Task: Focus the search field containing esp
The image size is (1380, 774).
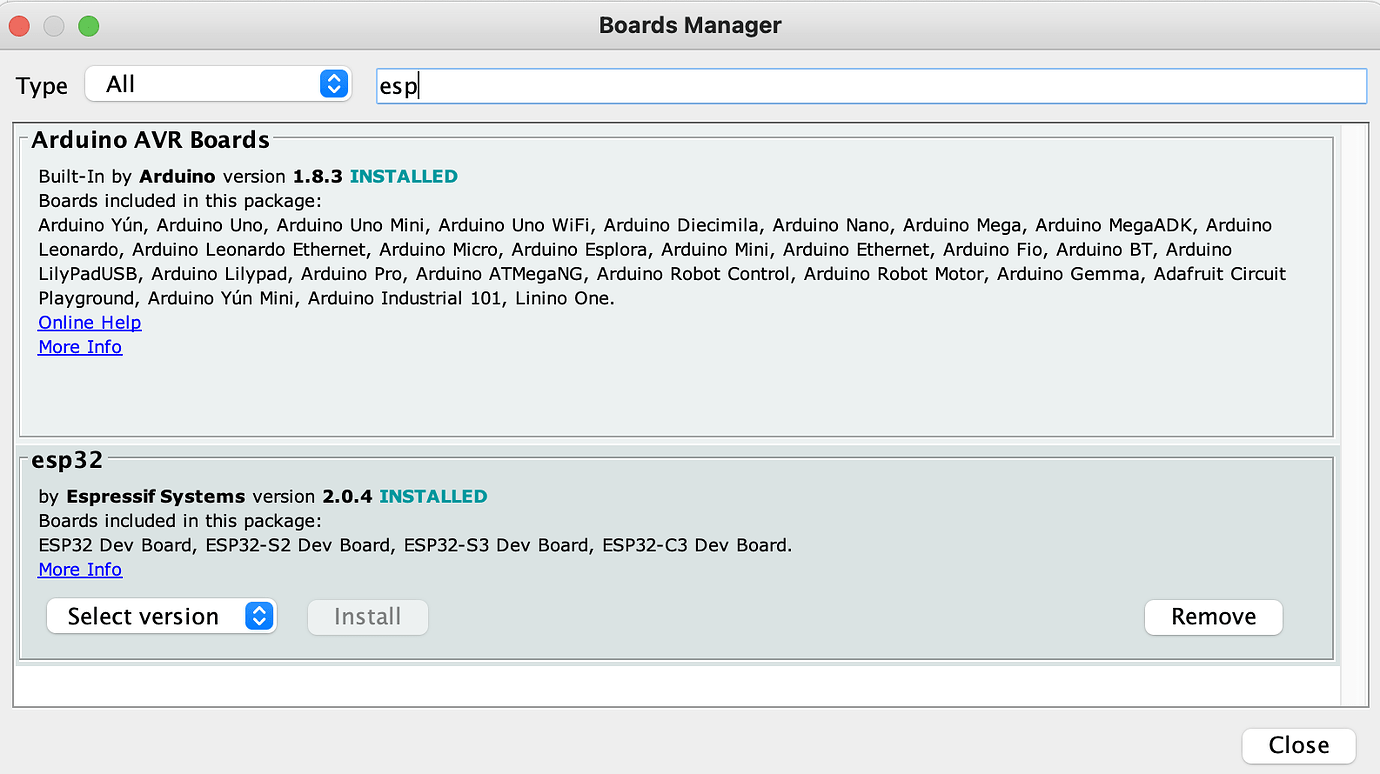Action: 870,86
